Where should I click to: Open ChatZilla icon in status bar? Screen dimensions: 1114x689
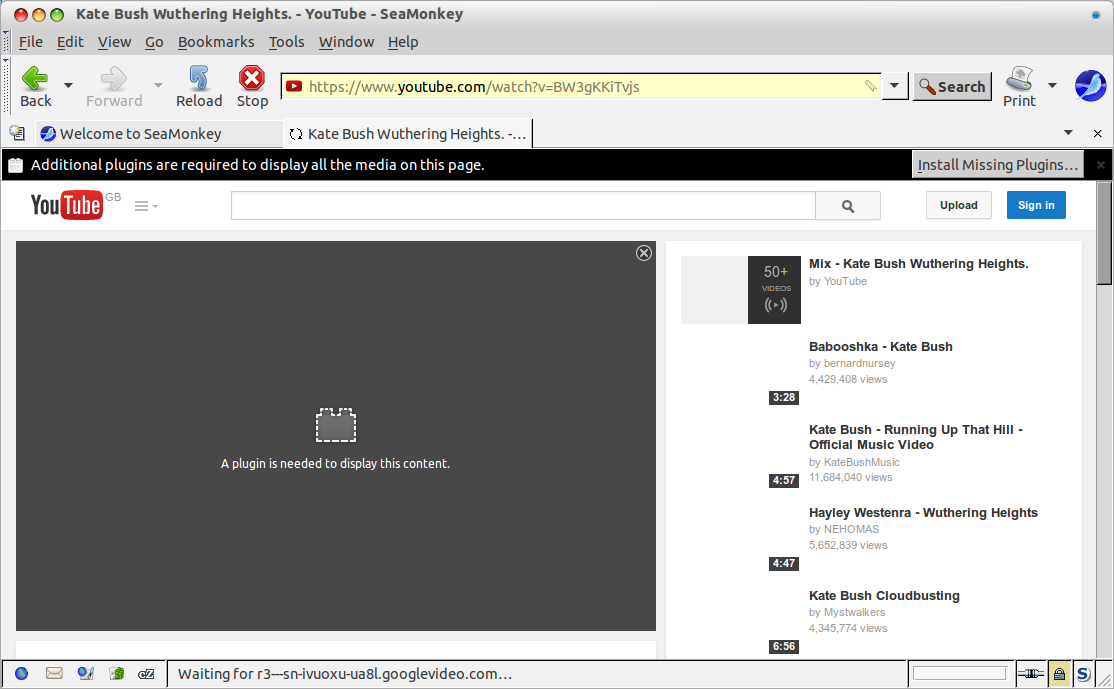(x=146, y=673)
